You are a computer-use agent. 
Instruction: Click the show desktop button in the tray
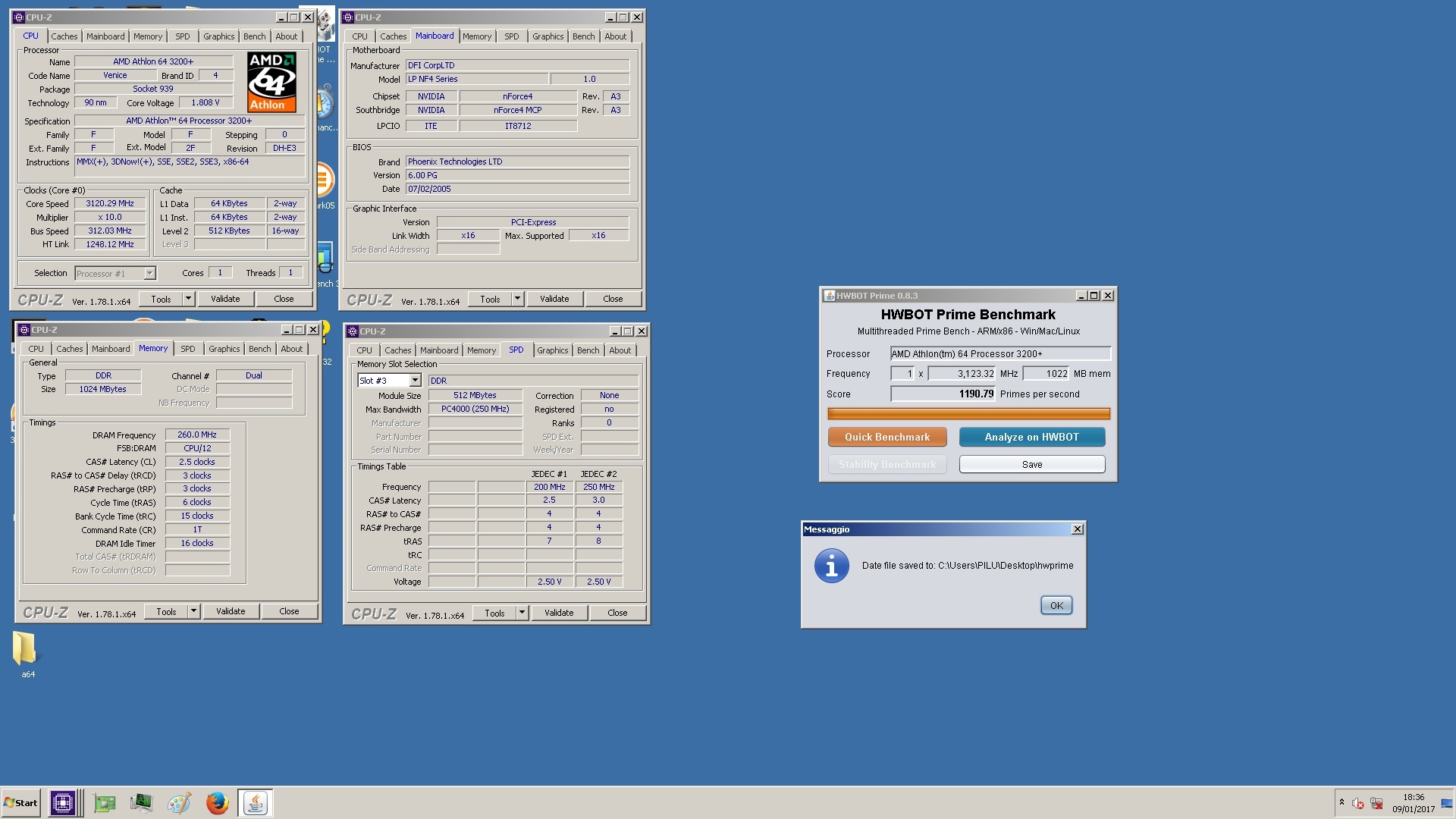[x=1447, y=803]
